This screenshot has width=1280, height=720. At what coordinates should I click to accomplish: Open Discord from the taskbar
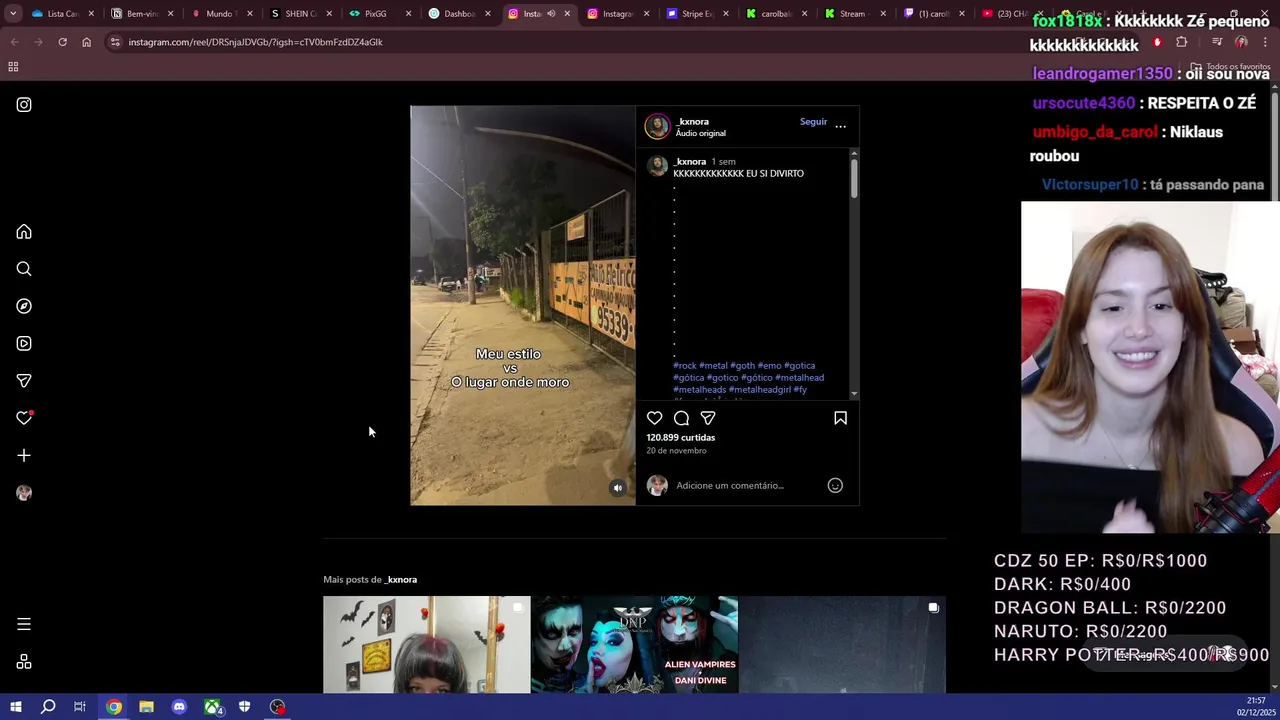179,707
